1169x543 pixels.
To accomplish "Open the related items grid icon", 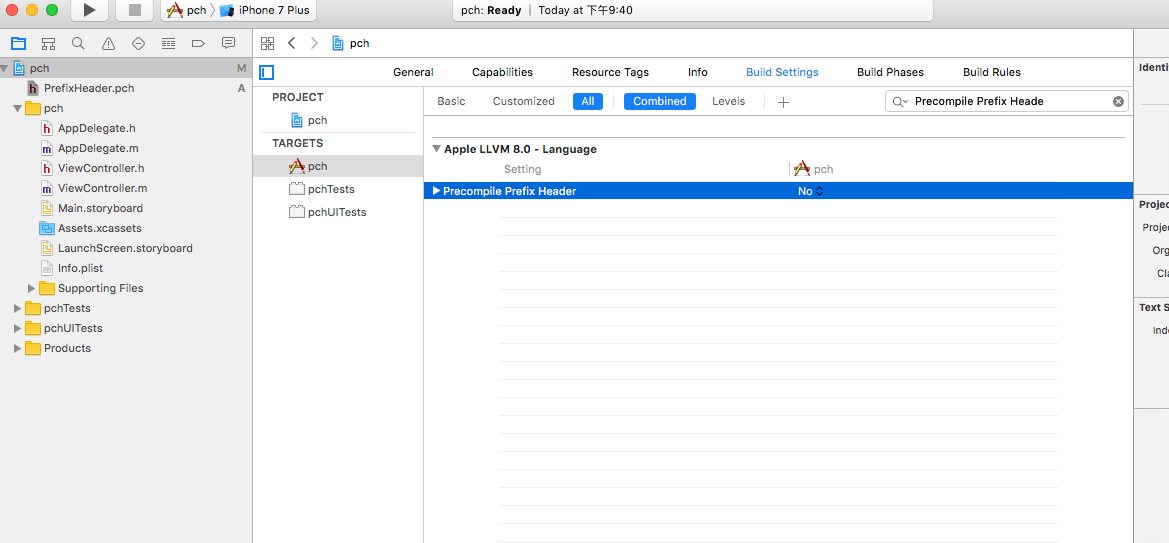I will 267,43.
